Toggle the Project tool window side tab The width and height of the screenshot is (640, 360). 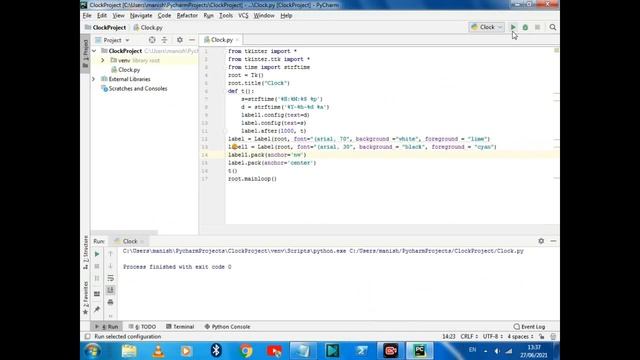coord(85,53)
